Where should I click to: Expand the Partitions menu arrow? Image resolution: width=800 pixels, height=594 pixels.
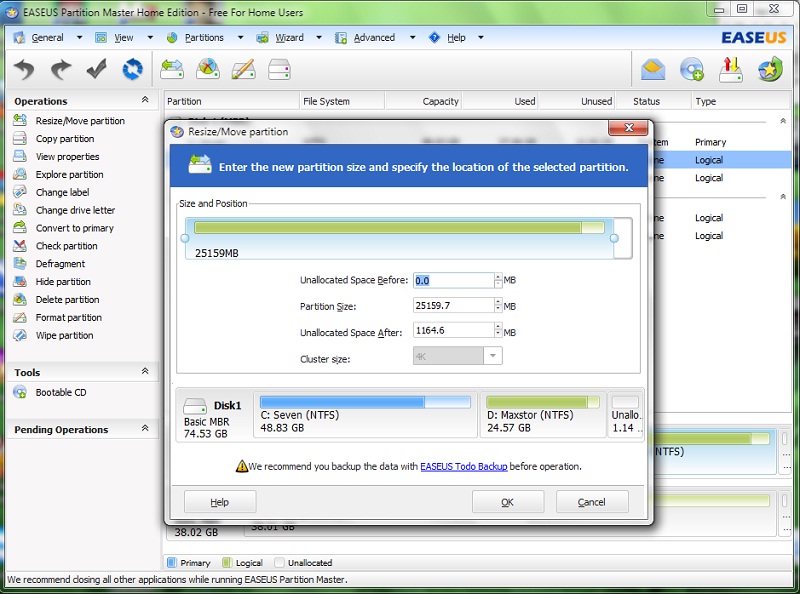240,37
